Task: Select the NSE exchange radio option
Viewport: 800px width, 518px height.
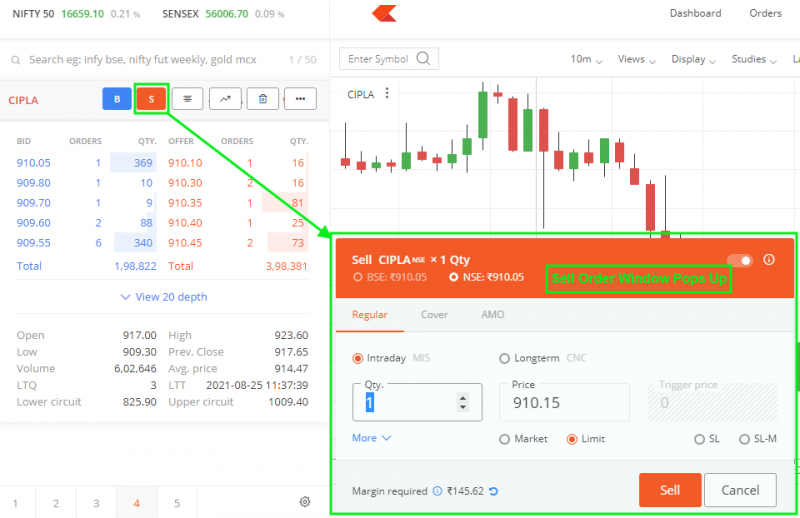Action: coord(454,277)
